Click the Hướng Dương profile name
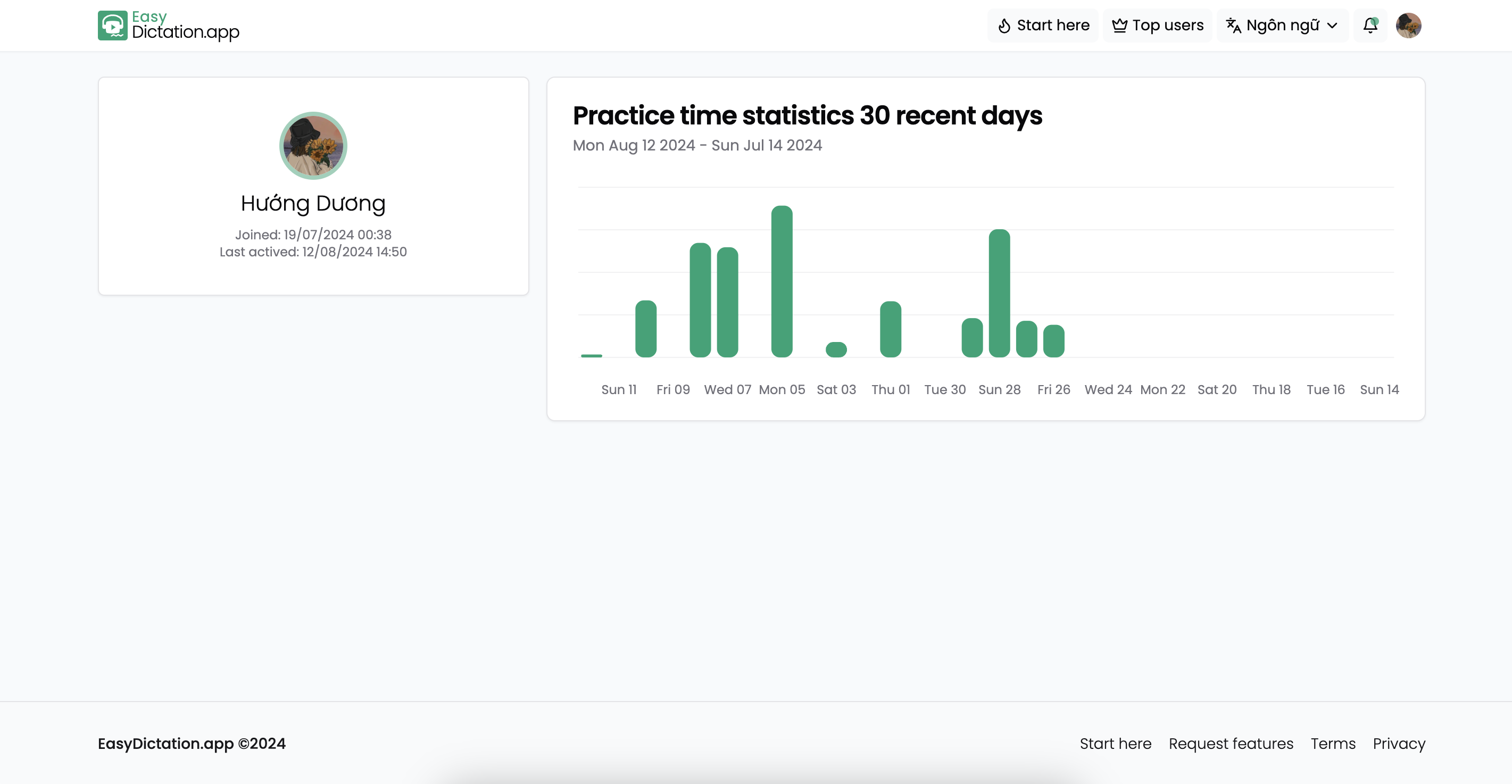Viewport: 1512px width, 784px height. tap(313, 203)
